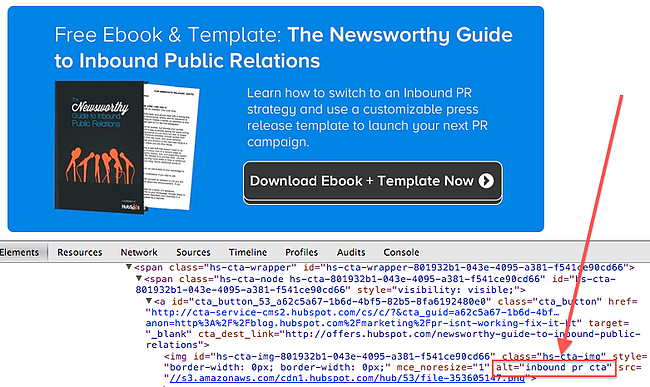The height and width of the screenshot is (387, 650).
Task: Open the Profiles tab
Action: click(x=301, y=252)
